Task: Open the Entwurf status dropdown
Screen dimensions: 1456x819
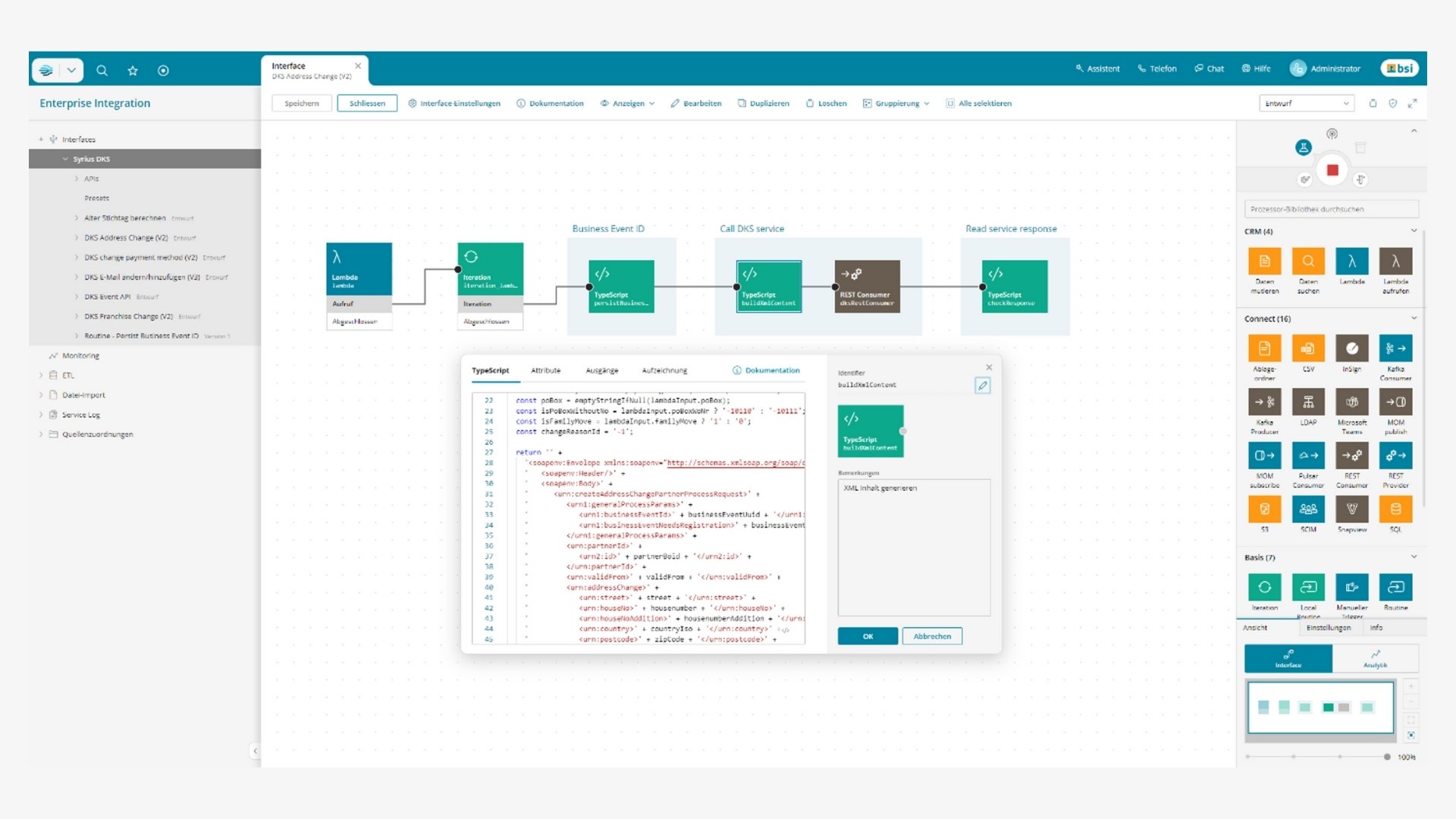Action: point(1306,103)
